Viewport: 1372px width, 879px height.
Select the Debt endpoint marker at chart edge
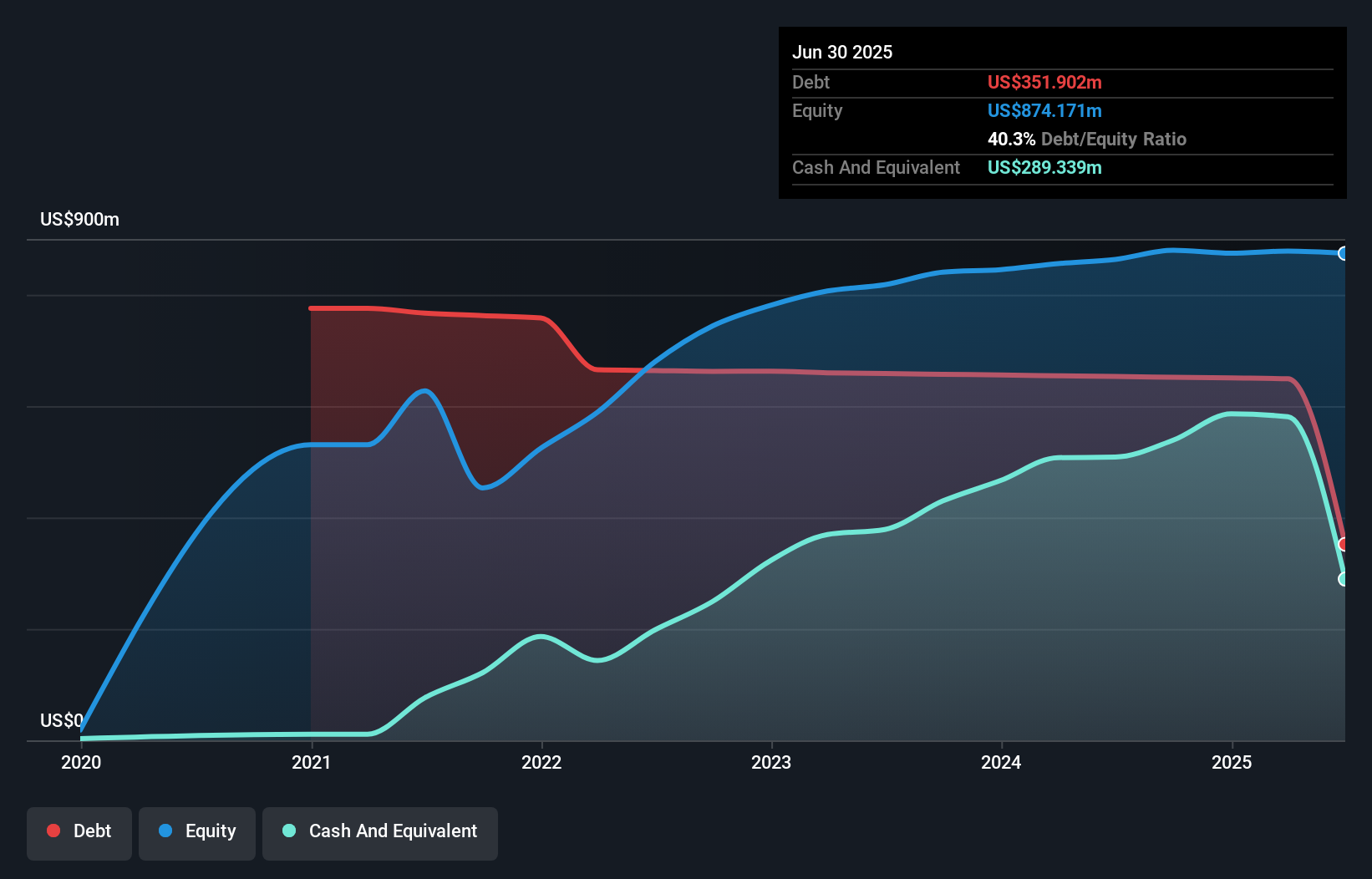(x=1343, y=545)
